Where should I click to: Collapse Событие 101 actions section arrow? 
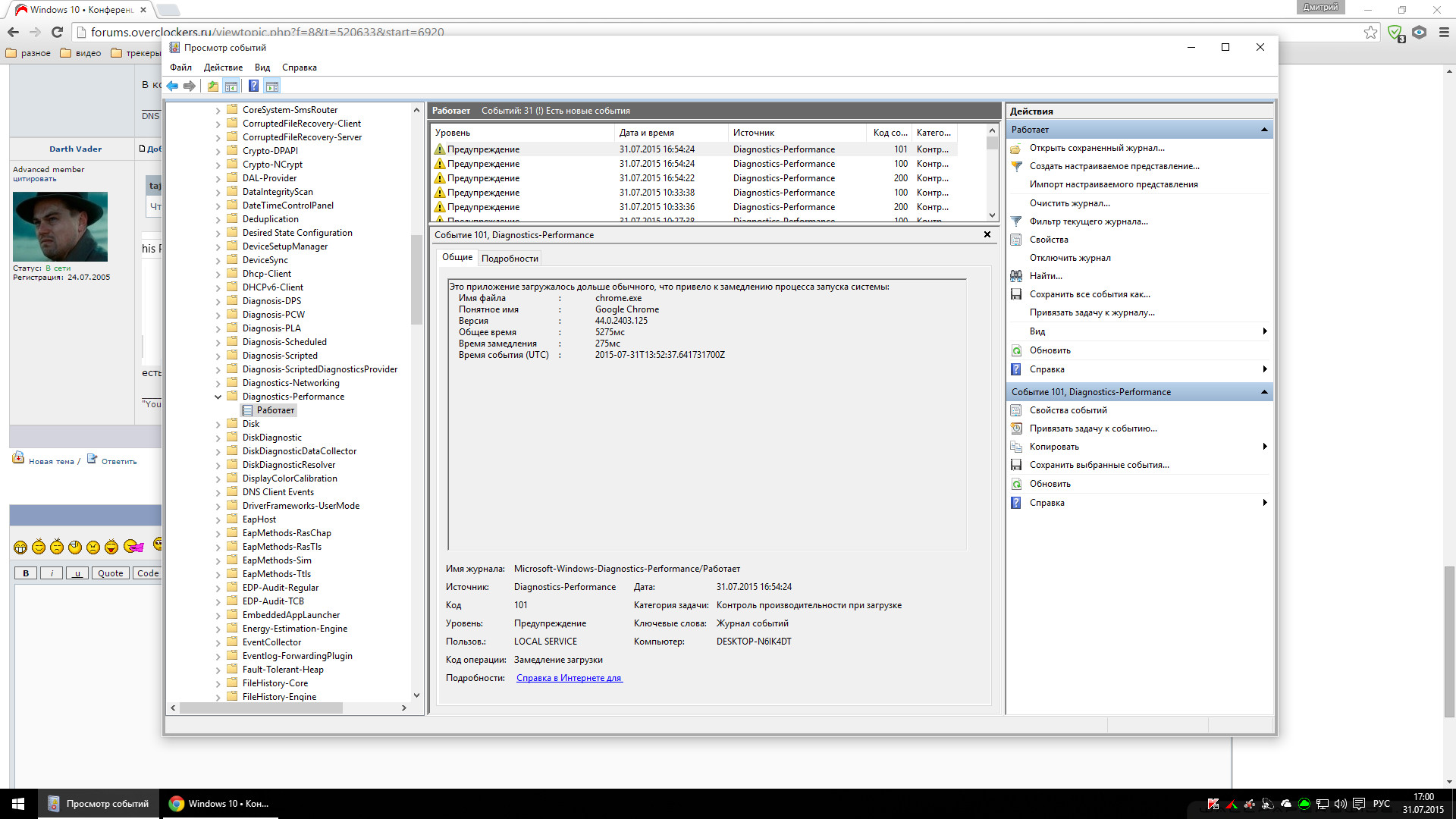(1264, 392)
